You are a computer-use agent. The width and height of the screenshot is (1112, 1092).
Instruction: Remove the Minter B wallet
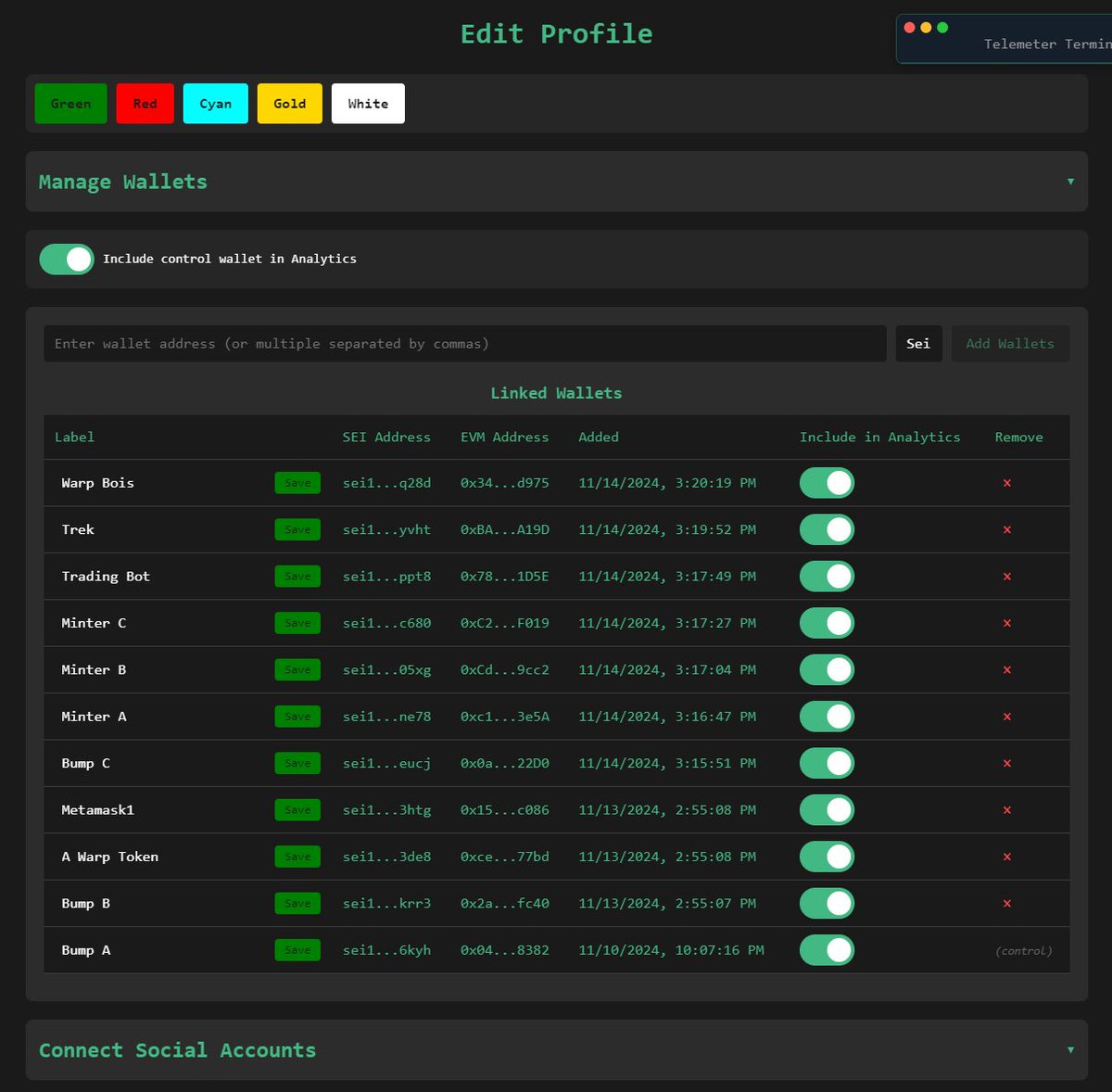1006,669
